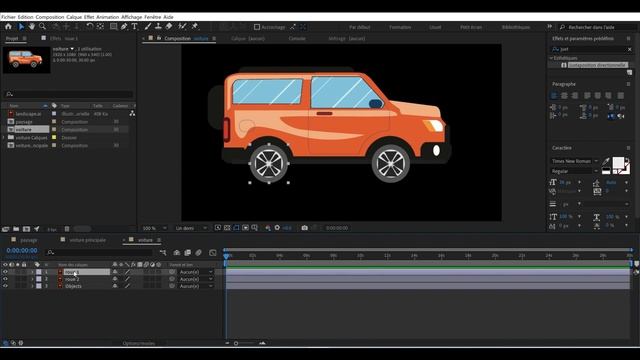
Task: Toggle shy switch on Objects layer
Action: point(115,286)
